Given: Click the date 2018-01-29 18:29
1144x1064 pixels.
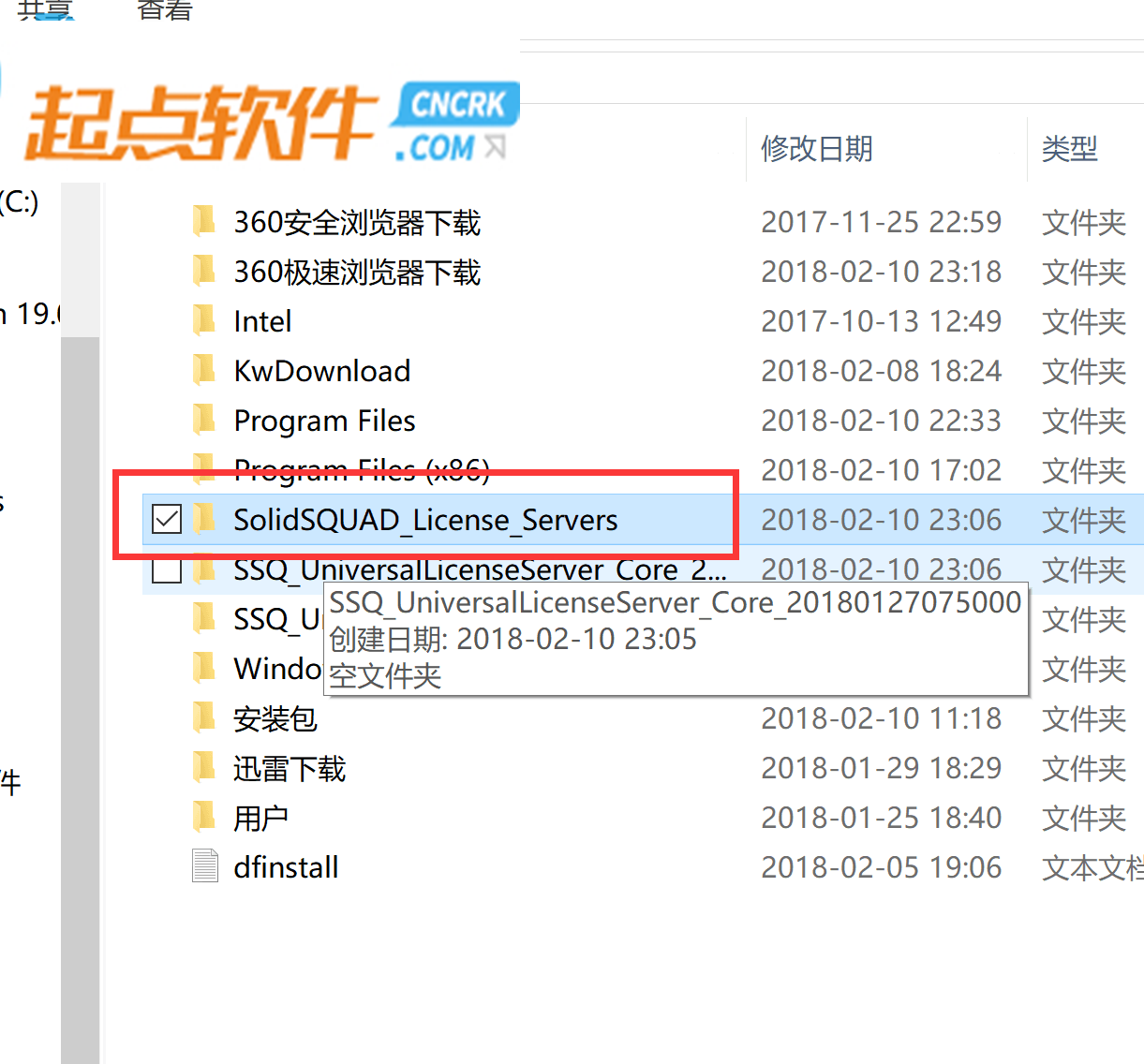Looking at the screenshot, I should tap(881, 768).
